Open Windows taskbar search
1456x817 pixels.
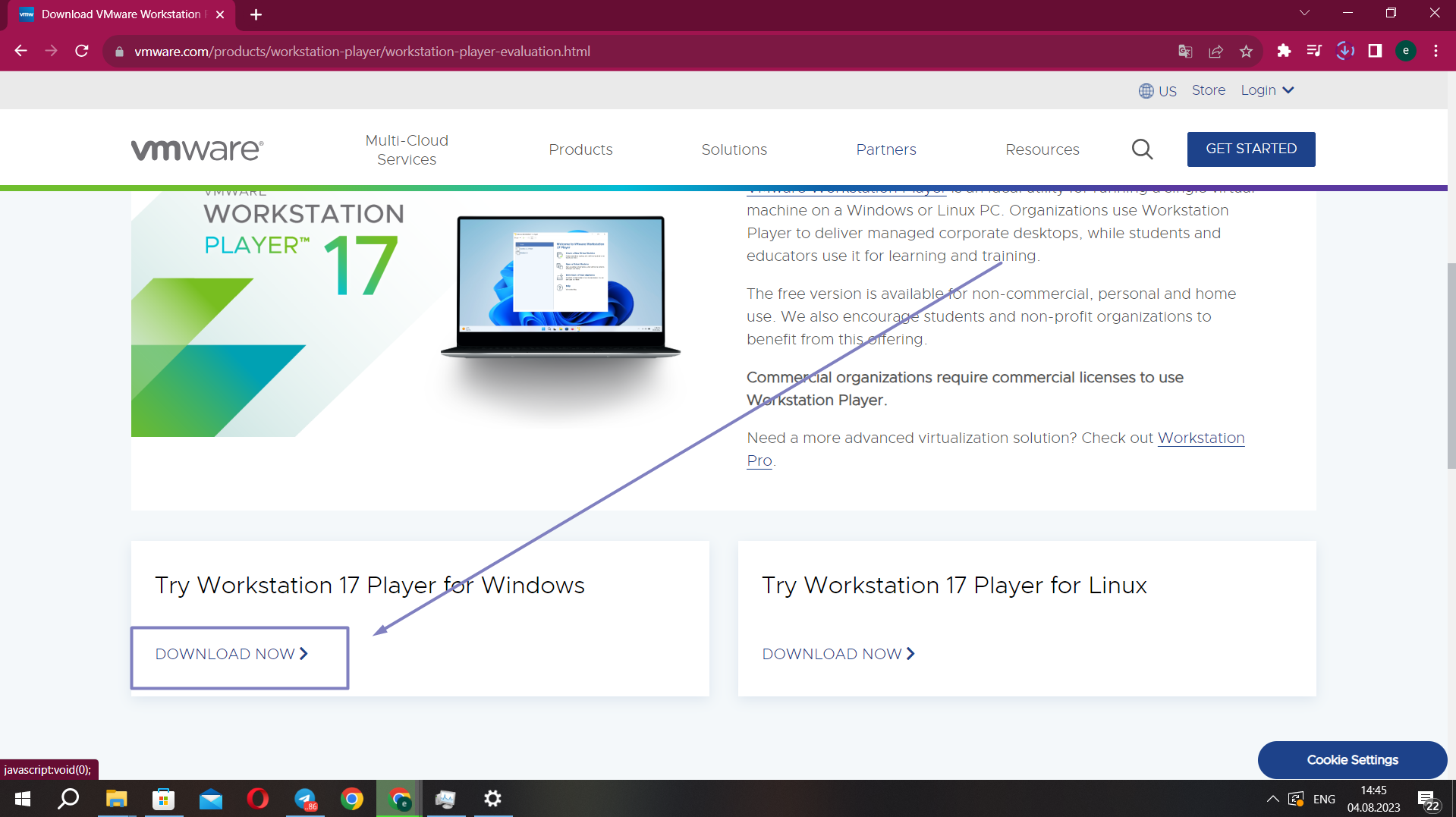click(69, 799)
